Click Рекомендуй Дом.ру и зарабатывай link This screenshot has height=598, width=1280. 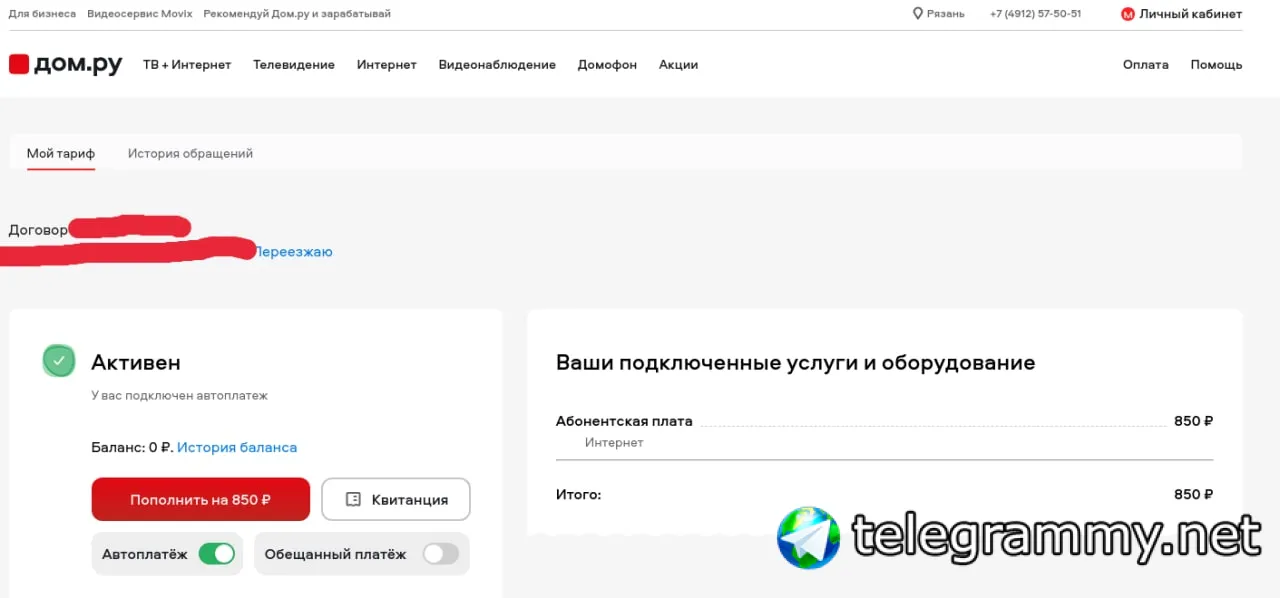tap(297, 14)
